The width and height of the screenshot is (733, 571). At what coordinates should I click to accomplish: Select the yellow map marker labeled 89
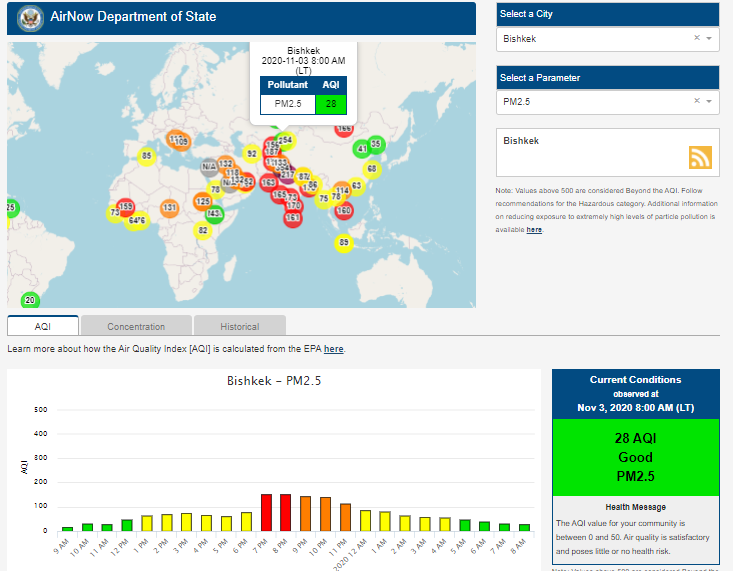click(x=344, y=243)
